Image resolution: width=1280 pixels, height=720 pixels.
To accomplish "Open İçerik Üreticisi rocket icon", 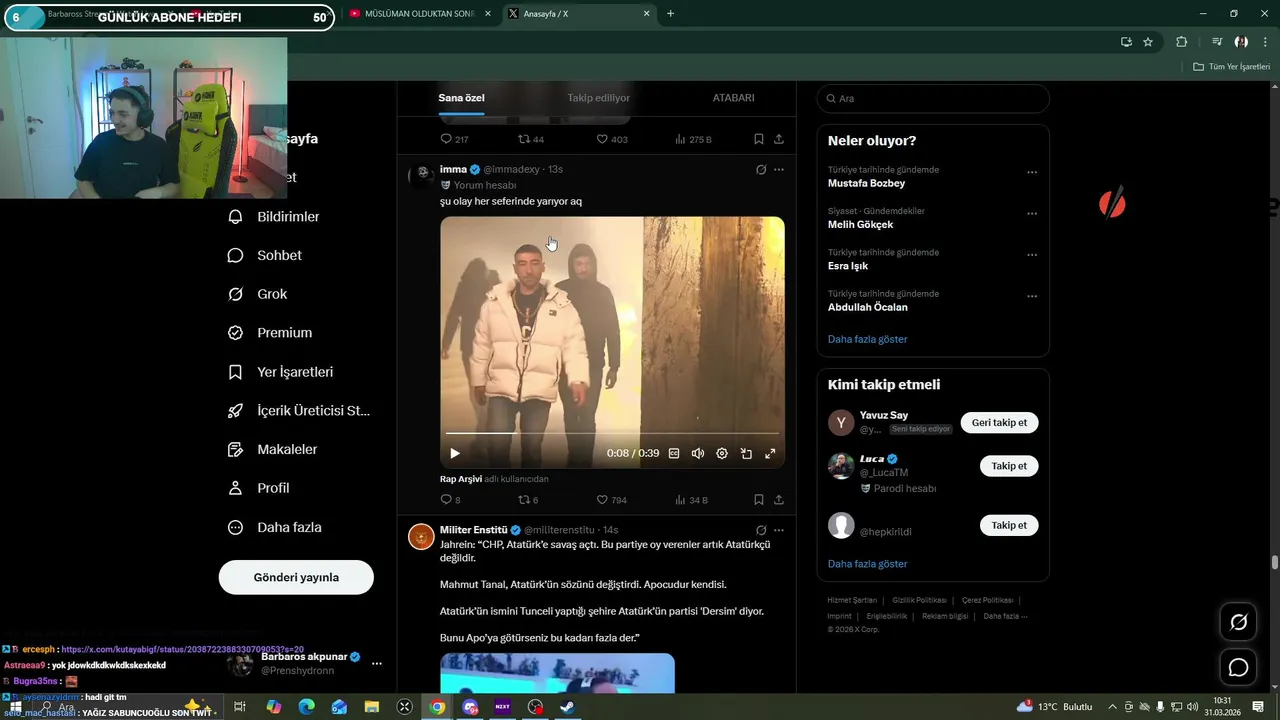I will (x=235, y=411).
